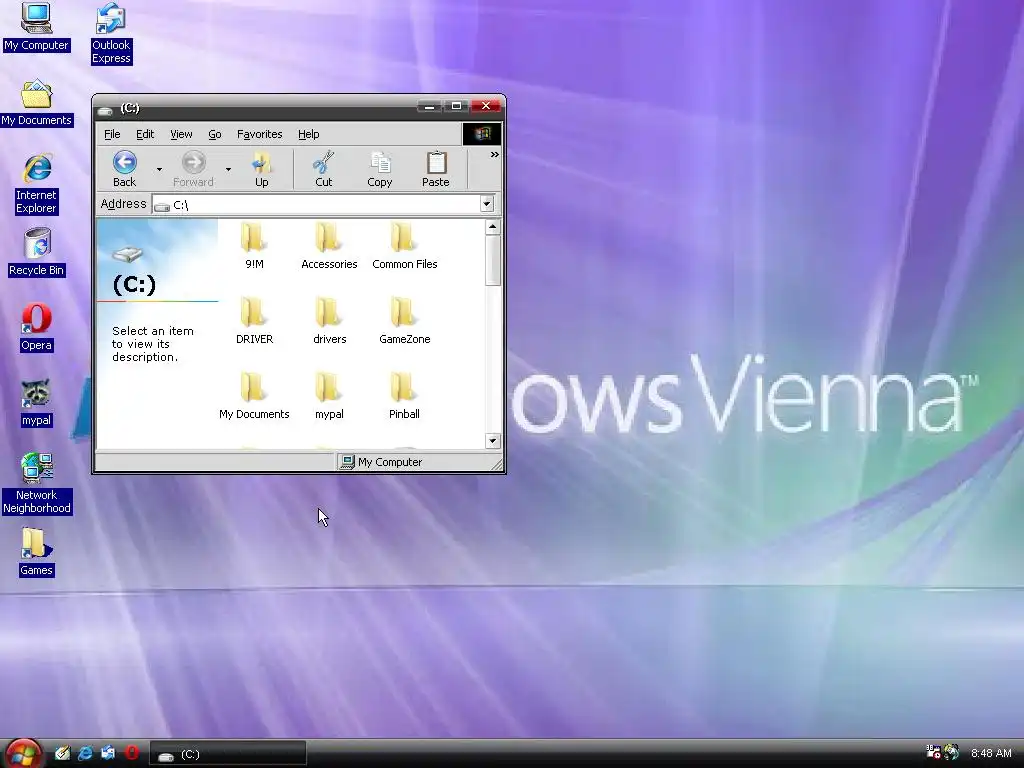This screenshot has width=1024, height=768.
Task: Click the scroll up arrow in the file list
Action: (x=493, y=227)
